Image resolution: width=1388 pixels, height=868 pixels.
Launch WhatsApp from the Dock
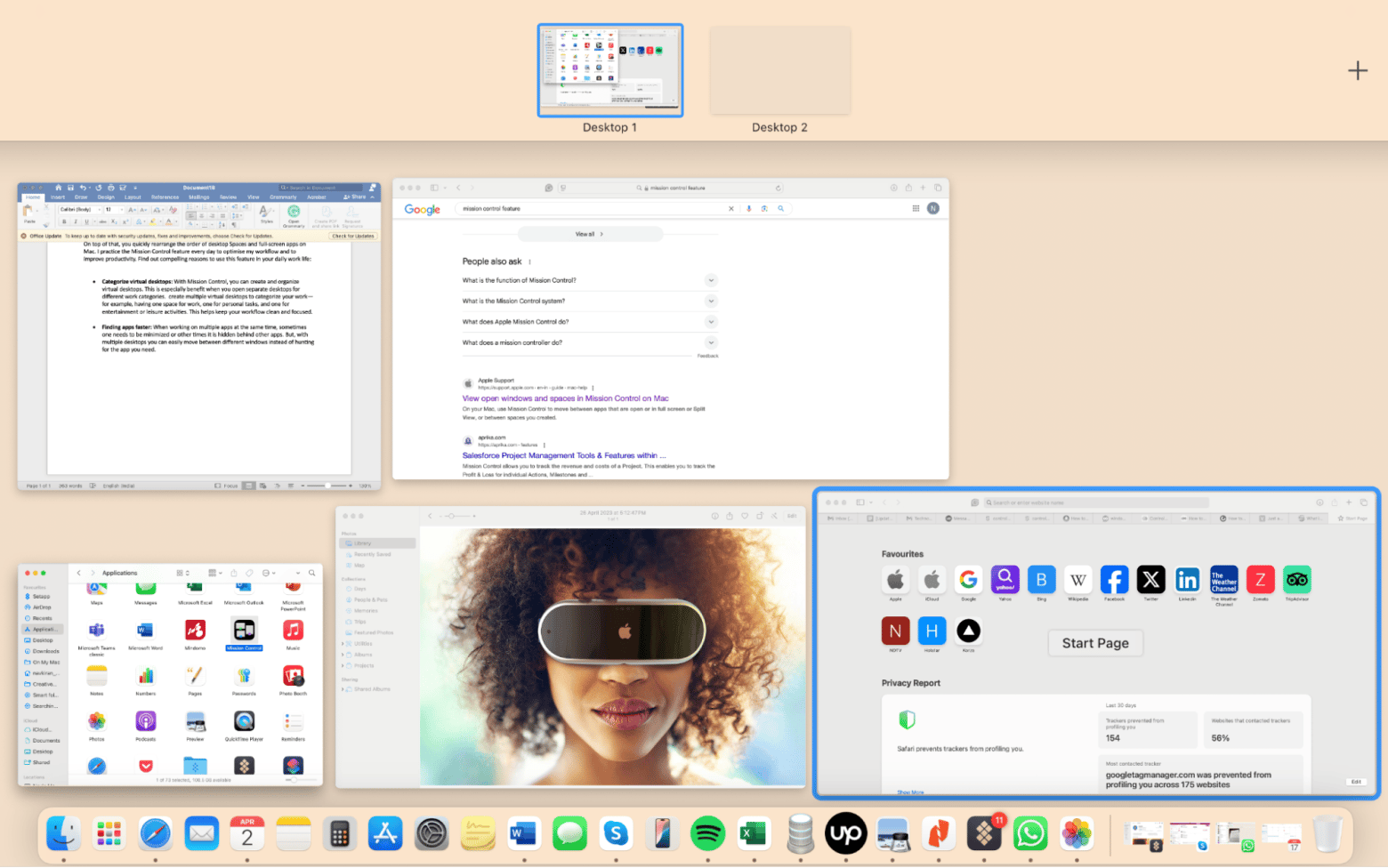tap(1030, 833)
